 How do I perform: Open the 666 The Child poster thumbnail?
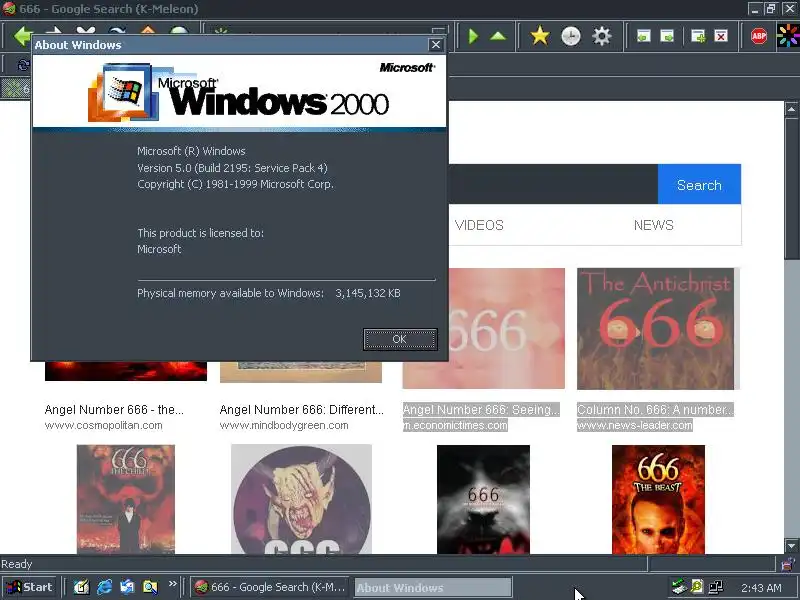(x=126, y=499)
